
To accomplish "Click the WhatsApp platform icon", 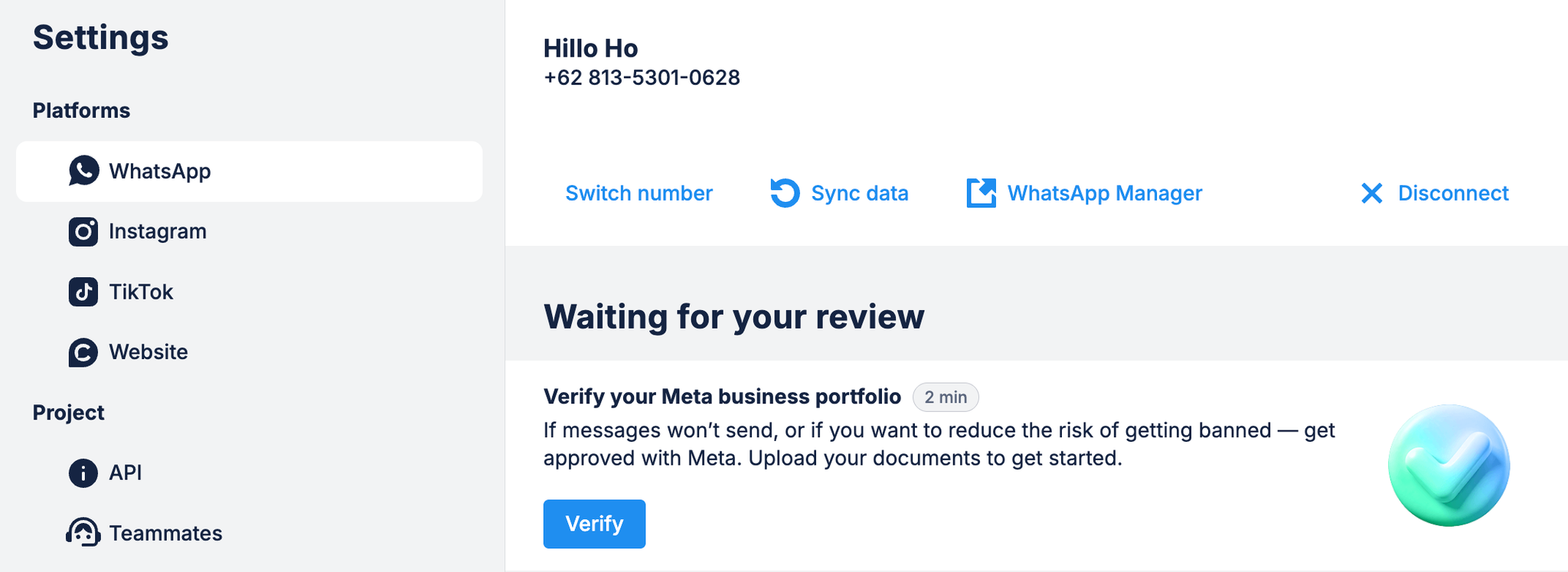I will (83, 171).
